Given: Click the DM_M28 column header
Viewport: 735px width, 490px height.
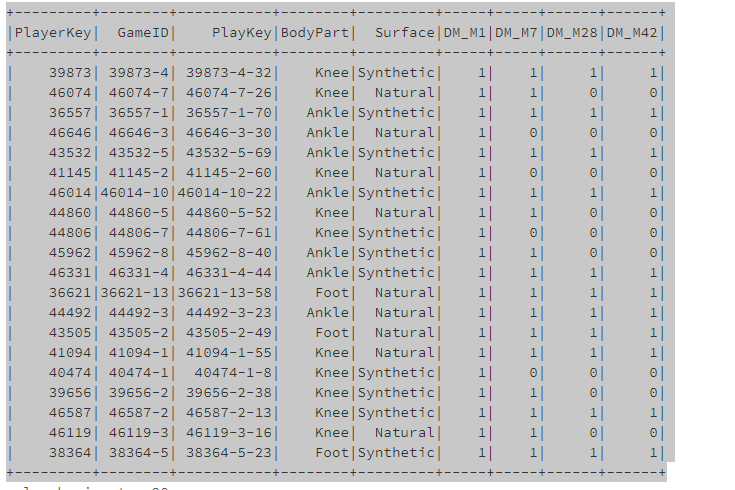Looking at the screenshot, I should [576, 32].
